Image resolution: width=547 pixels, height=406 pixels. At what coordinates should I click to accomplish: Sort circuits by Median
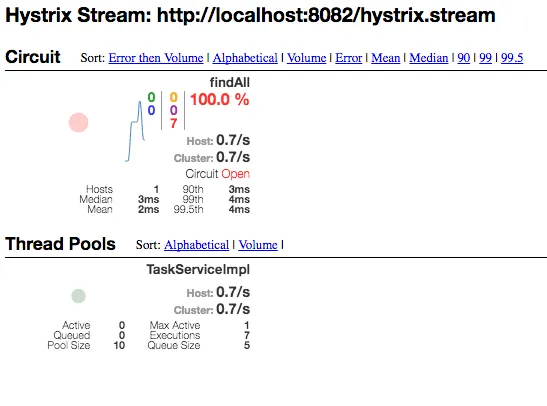coord(428,58)
